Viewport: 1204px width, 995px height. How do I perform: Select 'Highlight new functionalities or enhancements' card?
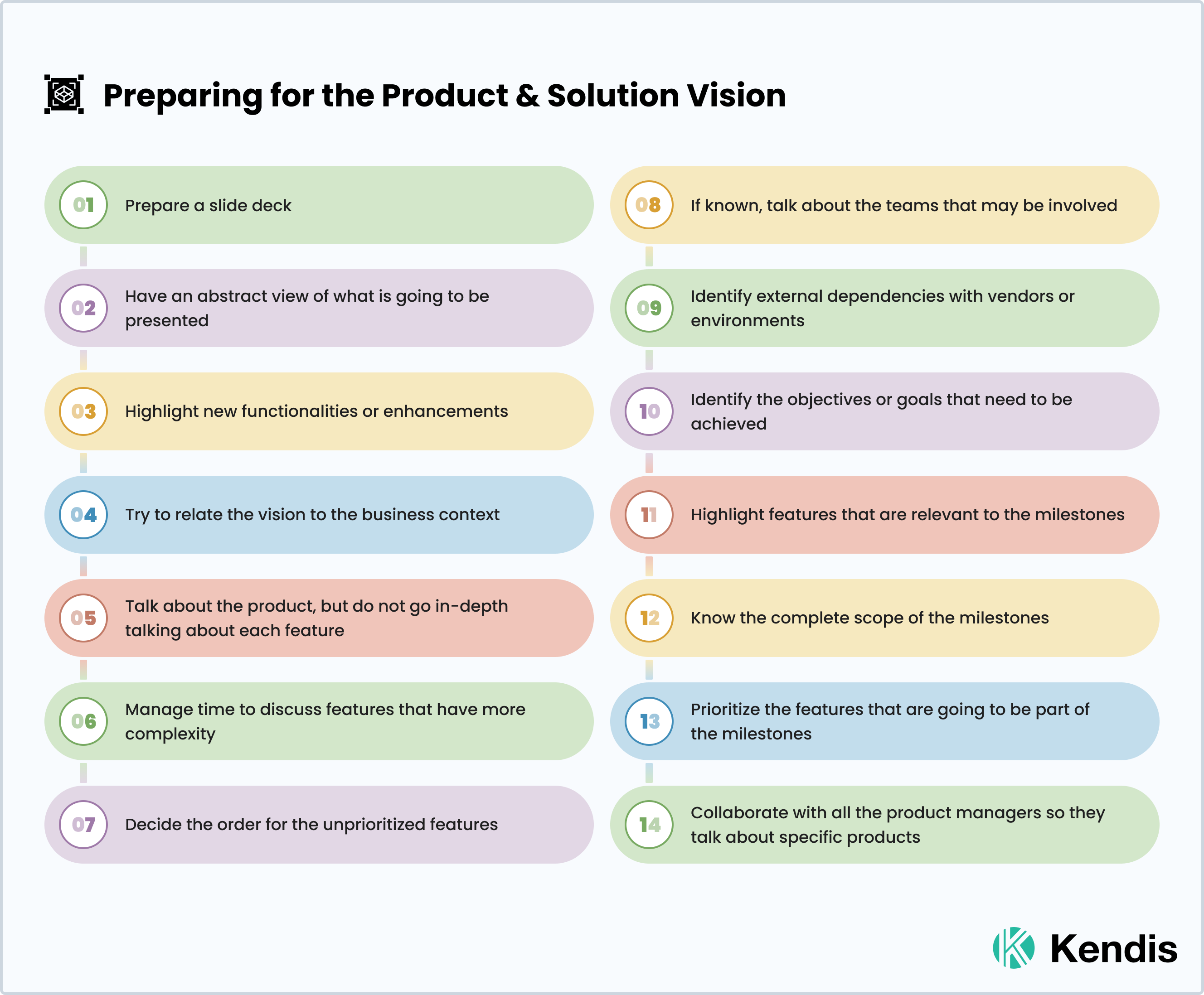(x=316, y=411)
